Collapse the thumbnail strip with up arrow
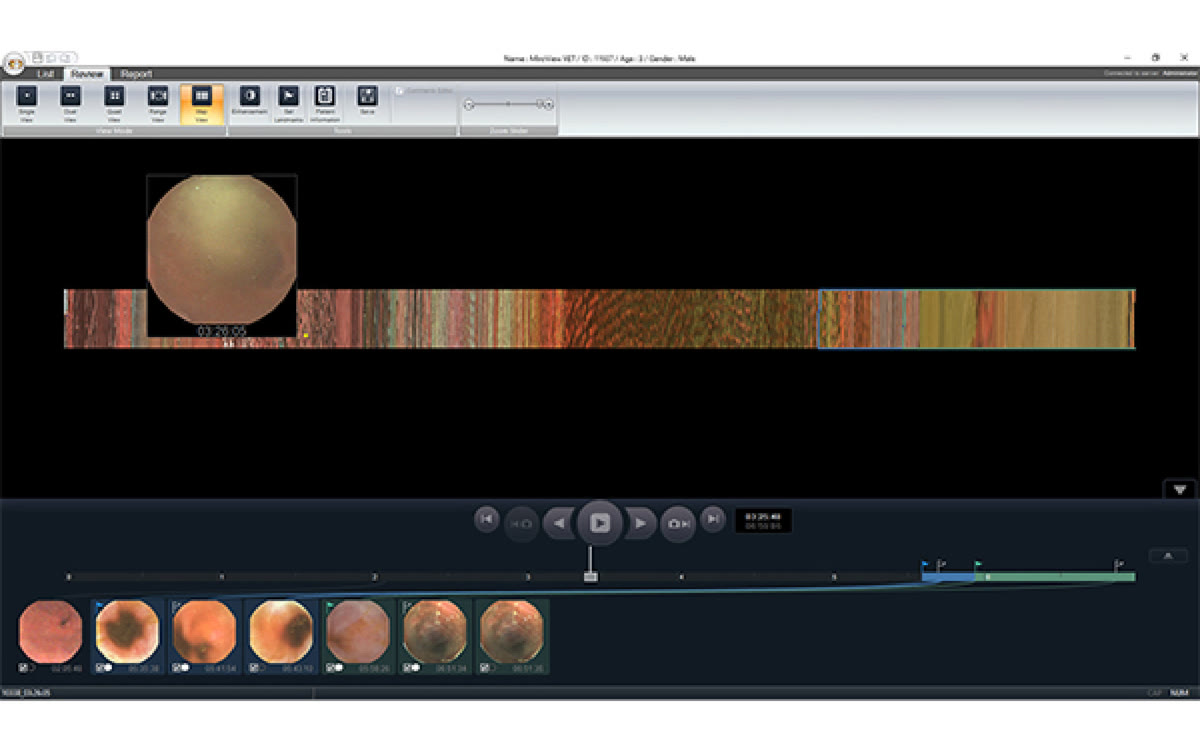The height and width of the screenshot is (750, 1200). click(x=1168, y=555)
